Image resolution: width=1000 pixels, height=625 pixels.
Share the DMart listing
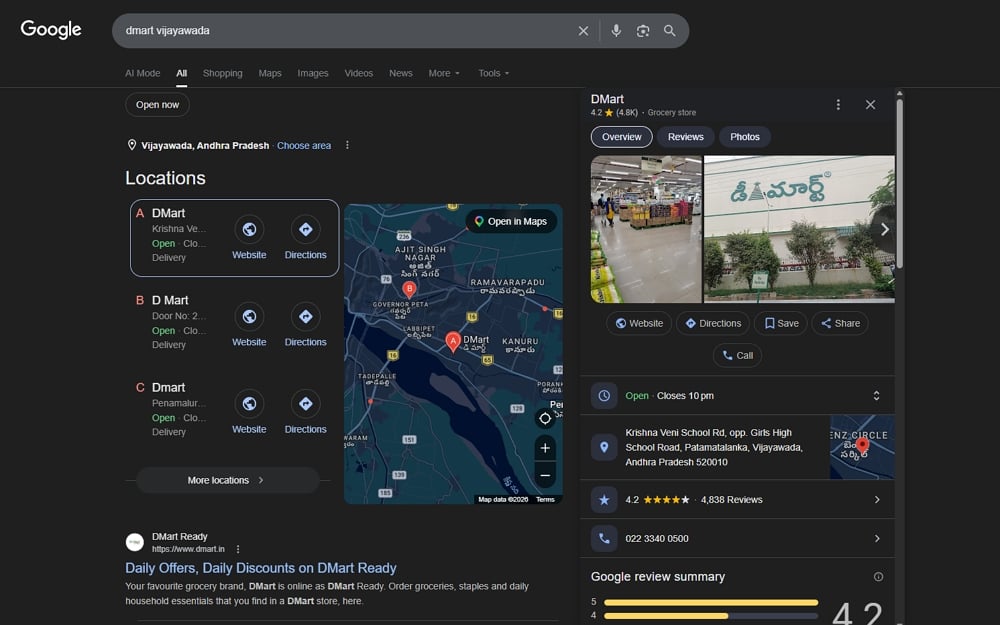[x=841, y=323]
